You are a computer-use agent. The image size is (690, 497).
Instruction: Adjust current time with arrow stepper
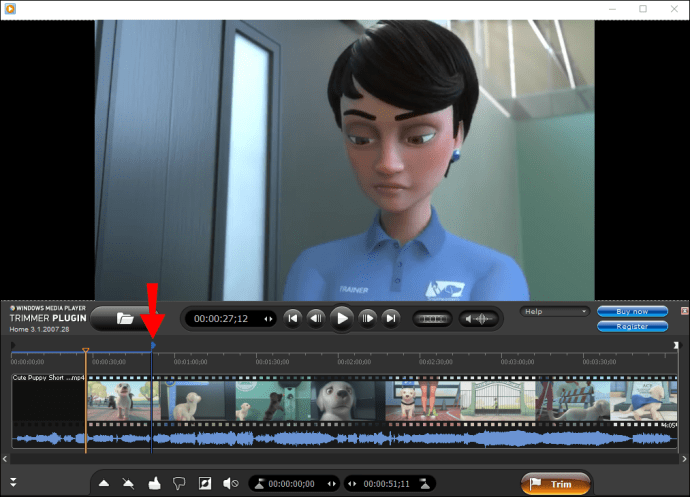tap(268, 319)
